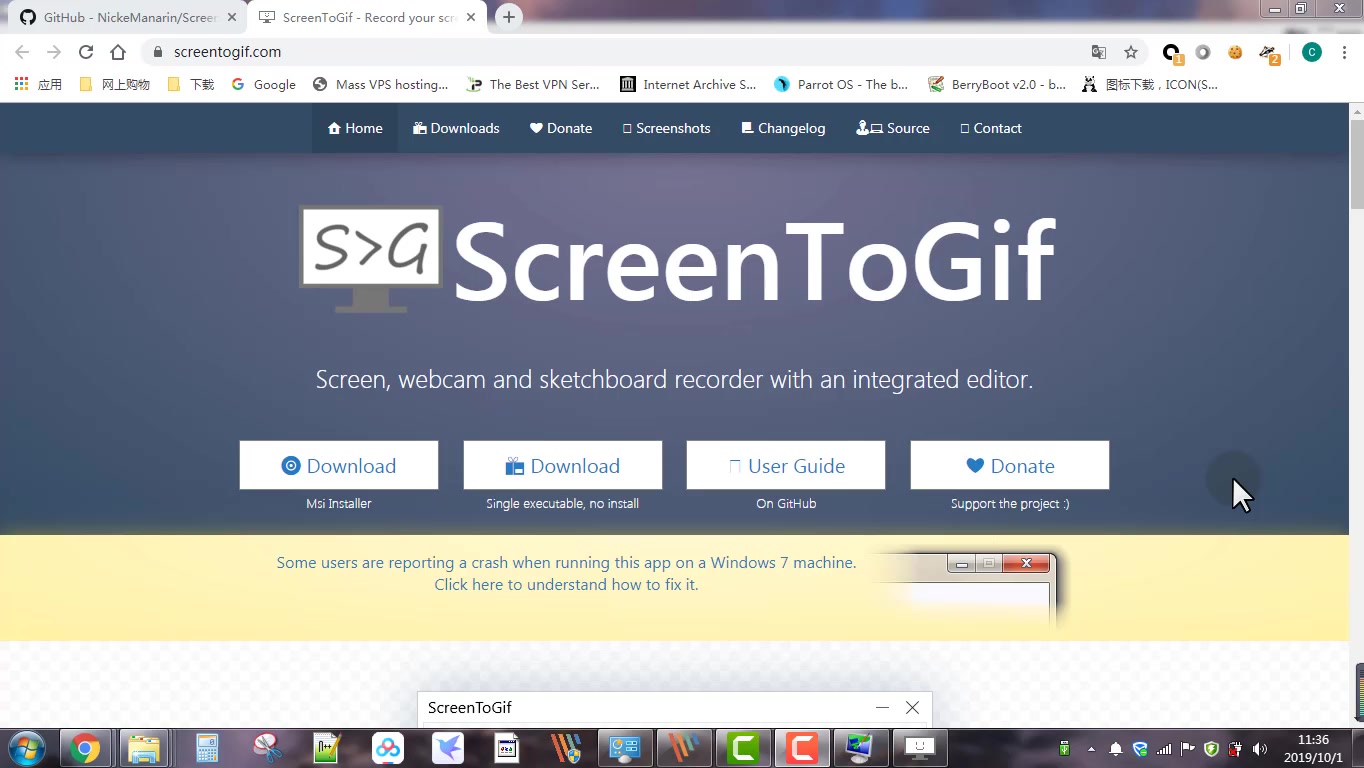Open the Snipping Tool scissors taskbar icon
Screen dimensions: 1364x768
click(x=267, y=748)
